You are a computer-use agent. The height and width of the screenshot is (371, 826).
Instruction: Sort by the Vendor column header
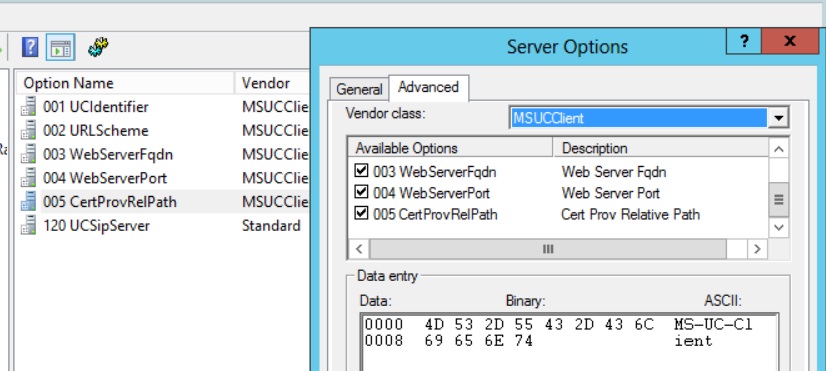272,83
